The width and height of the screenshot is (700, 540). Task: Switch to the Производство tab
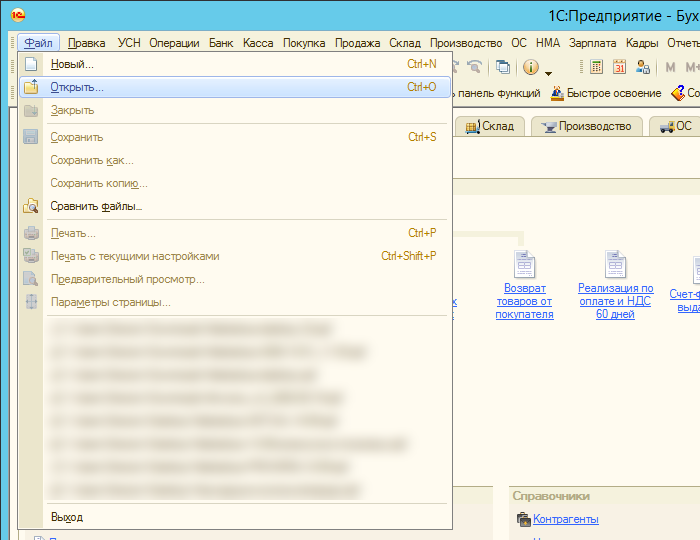click(587, 126)
